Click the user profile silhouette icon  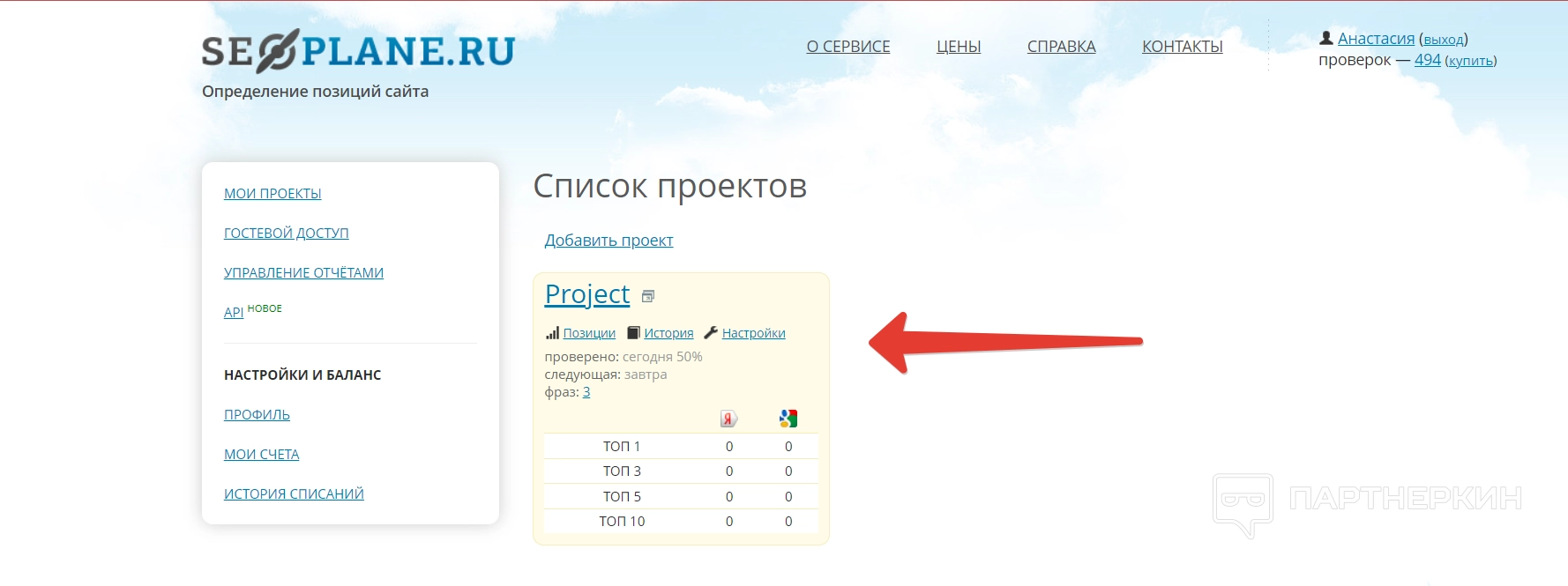pyautogui.click(x=1325, y=38)
